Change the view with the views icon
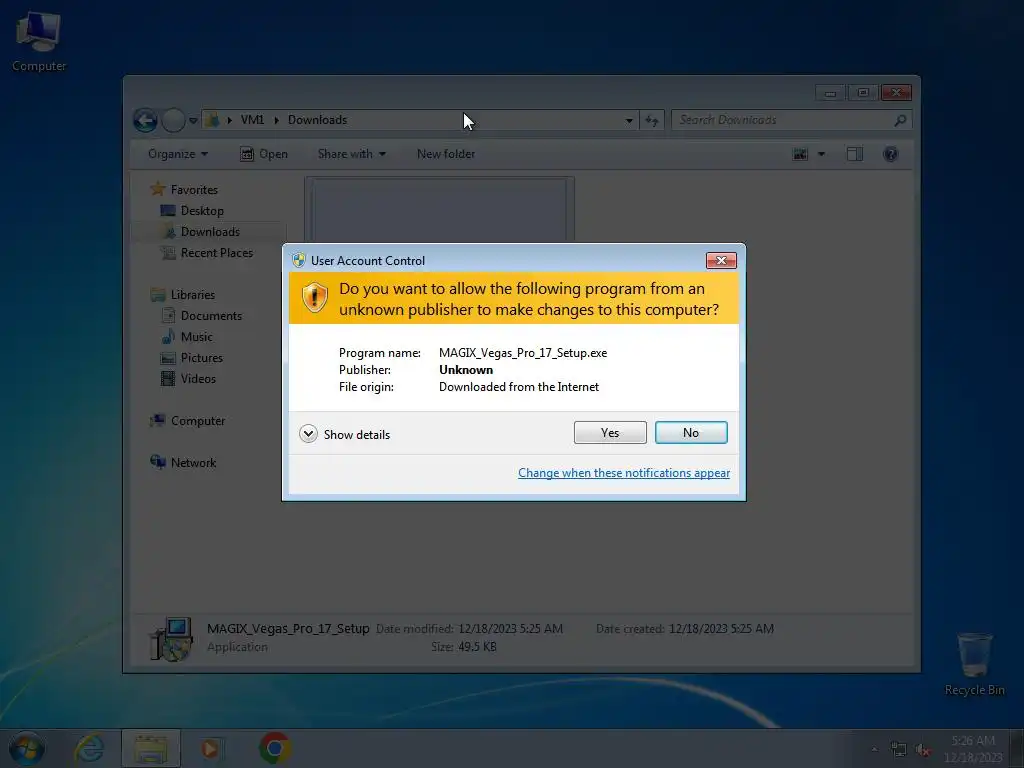1024x768 pixels. 800,154
